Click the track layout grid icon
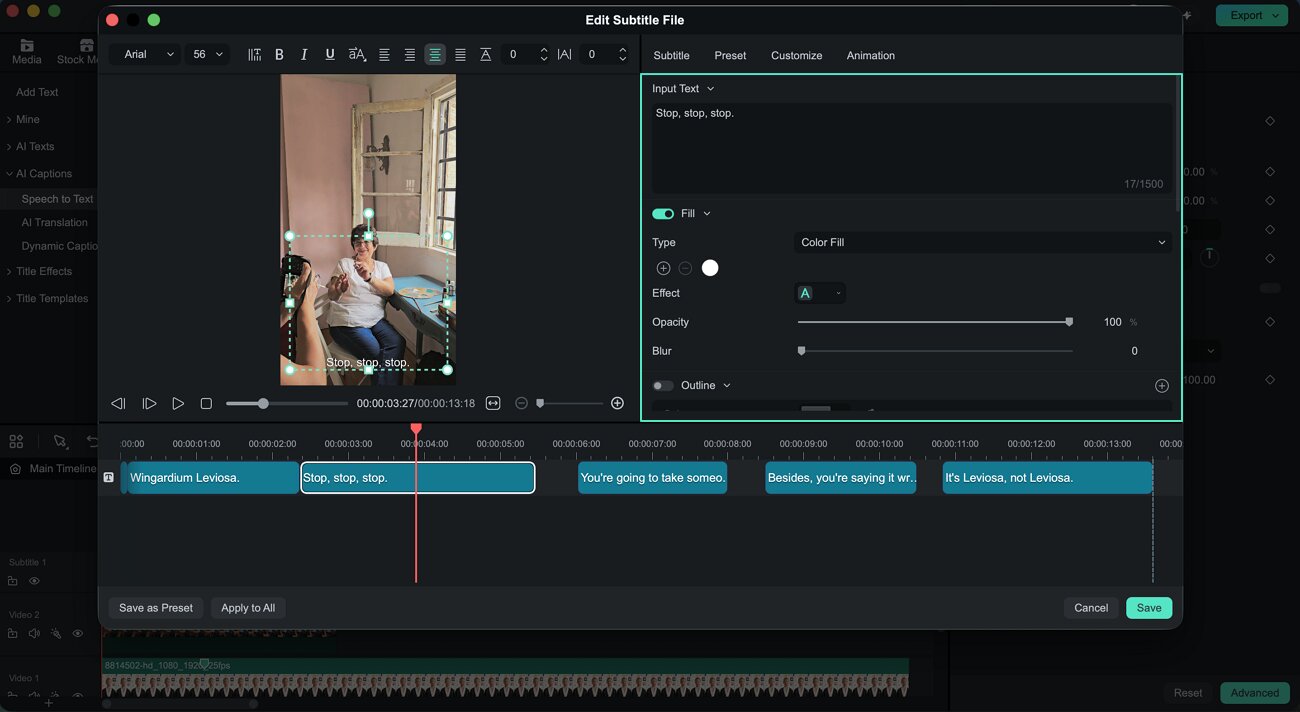This screenshot has height=712, width=1300. 16,441
